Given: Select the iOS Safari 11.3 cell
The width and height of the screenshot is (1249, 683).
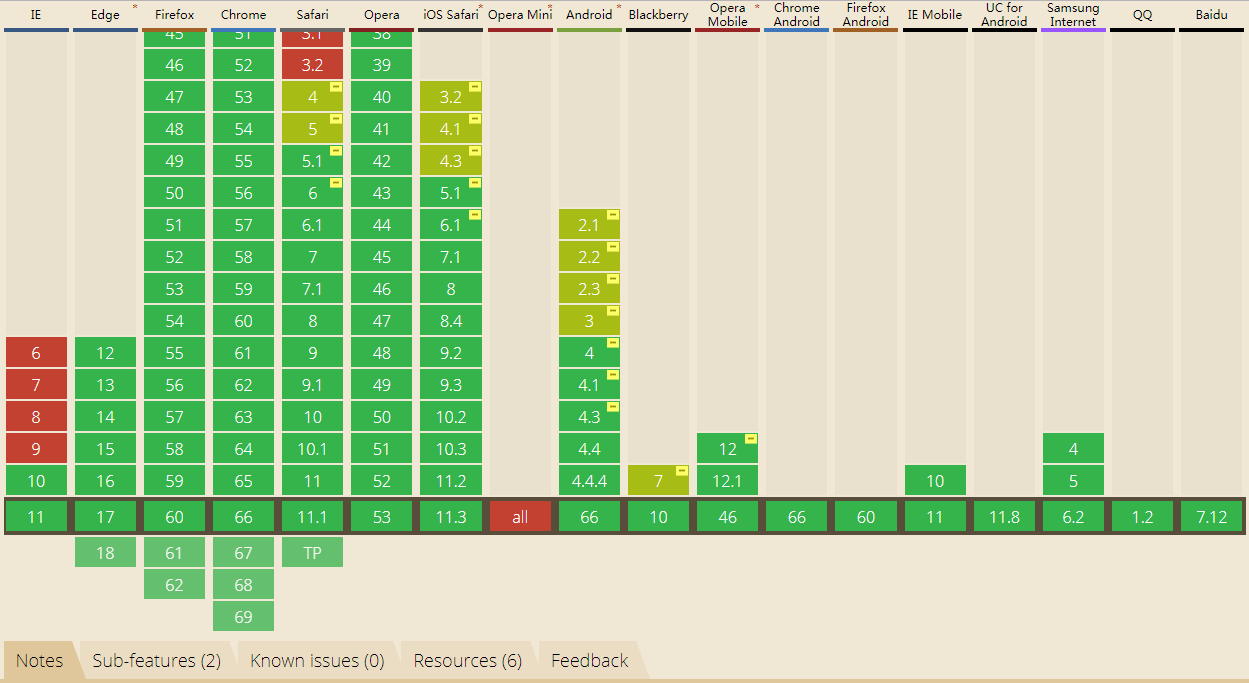Looking at the screenshot, I should tap(451, 517).
